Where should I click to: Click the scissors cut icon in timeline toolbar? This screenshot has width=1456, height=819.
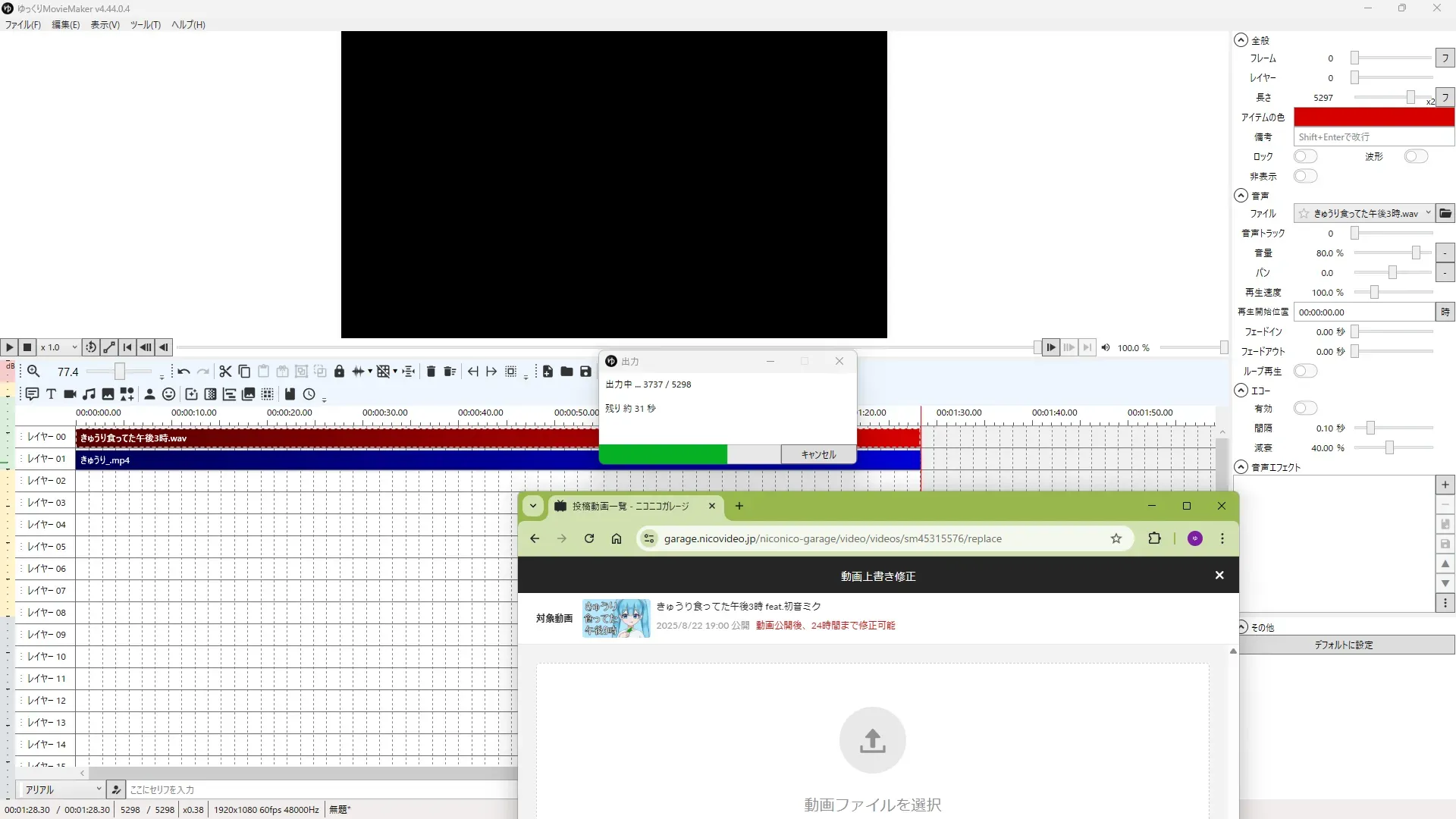pos(225,372)
